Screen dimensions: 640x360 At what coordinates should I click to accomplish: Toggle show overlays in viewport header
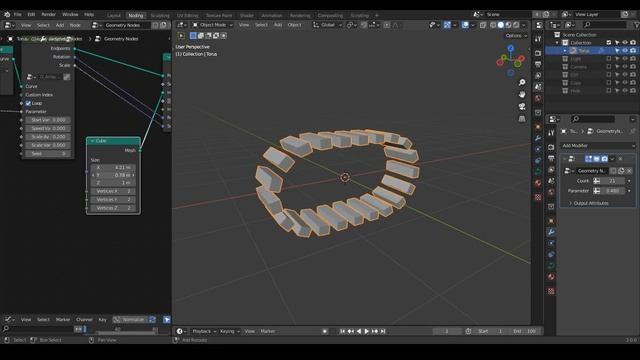click(465, 25)
